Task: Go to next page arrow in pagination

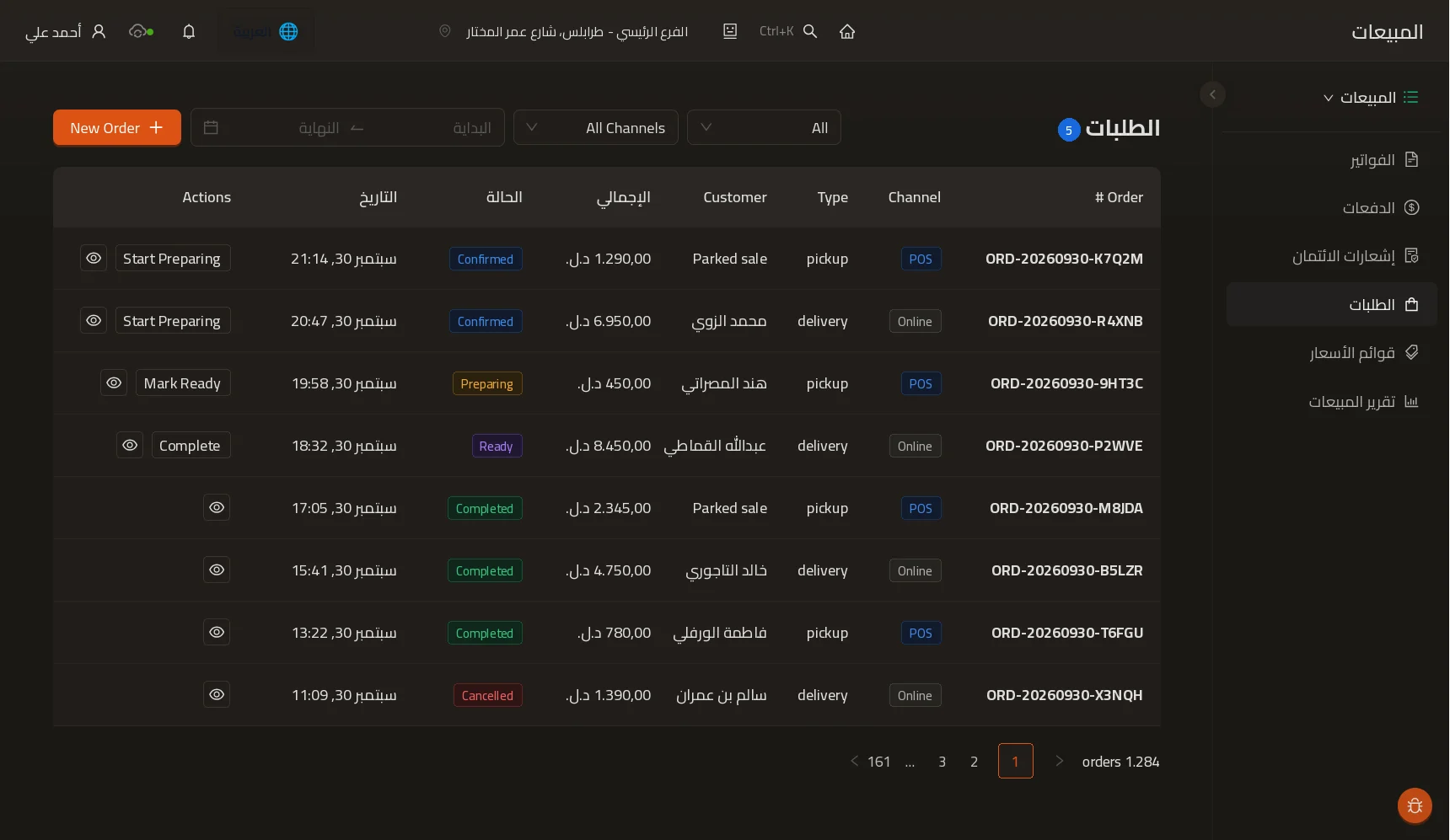Action: [1060, 761]
